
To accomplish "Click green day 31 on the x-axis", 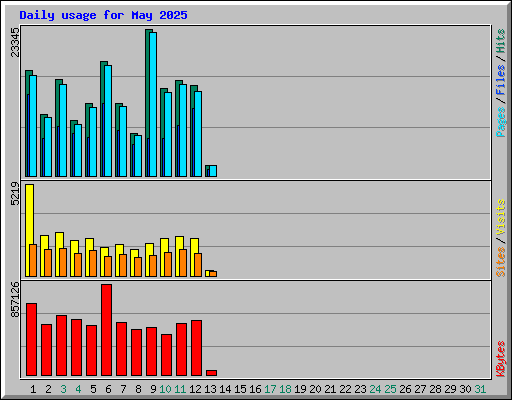I will tap(480, 389).
